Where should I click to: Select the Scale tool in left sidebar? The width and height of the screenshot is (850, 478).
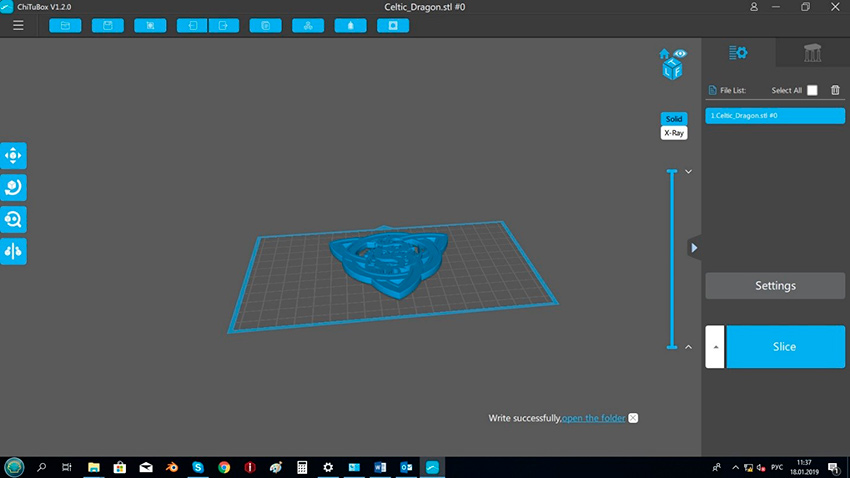coord(14,220)
